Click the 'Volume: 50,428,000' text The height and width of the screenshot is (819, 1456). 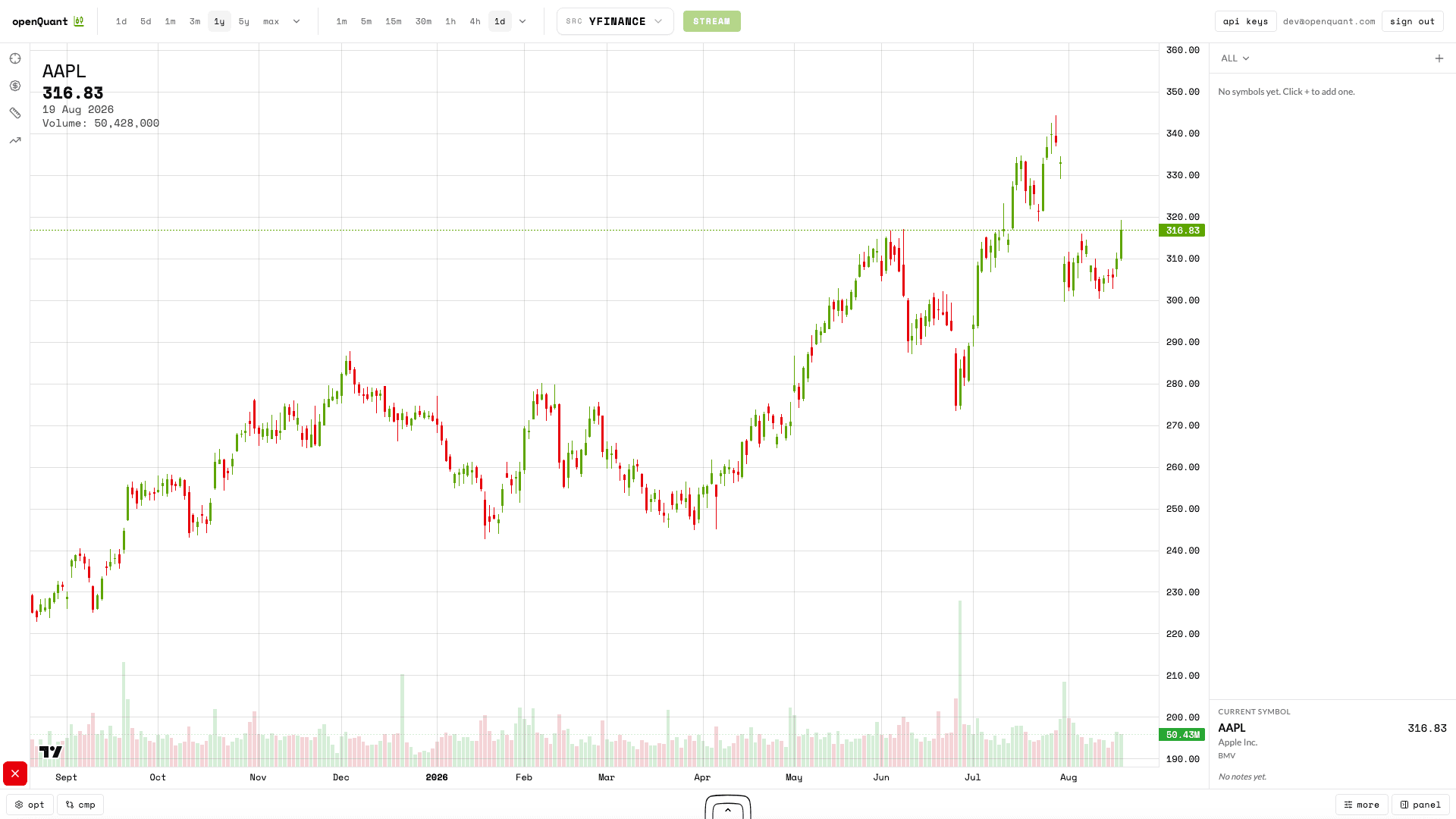click(x=101, y=124)
